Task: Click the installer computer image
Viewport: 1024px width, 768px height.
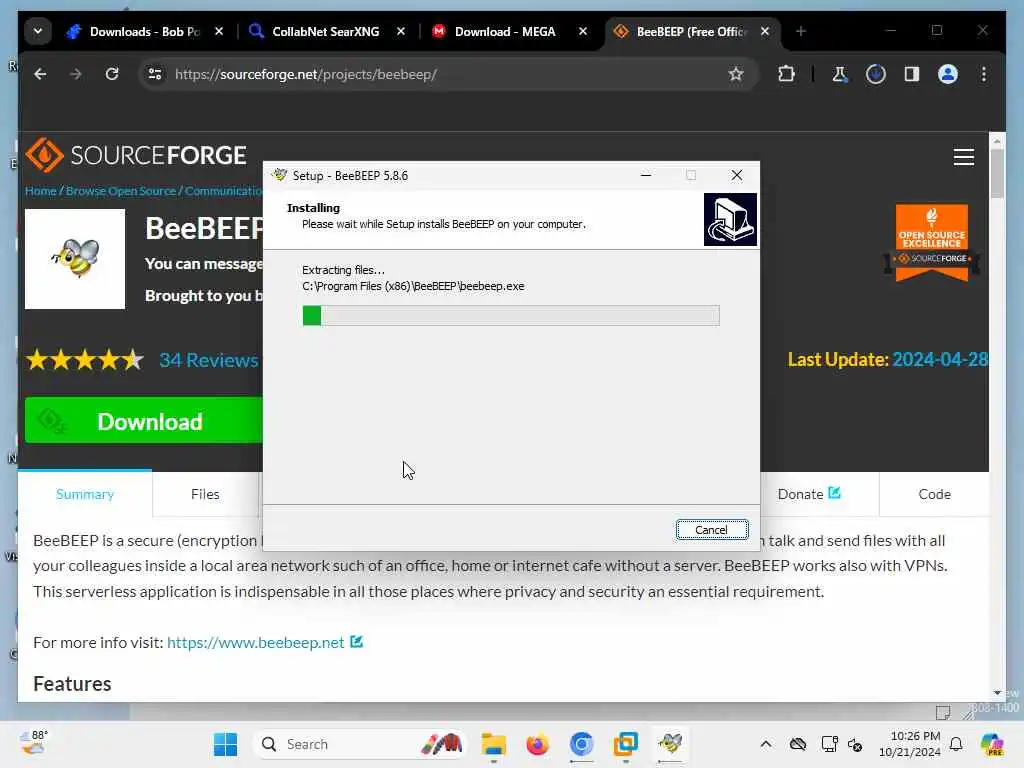Action: (730, 219)
